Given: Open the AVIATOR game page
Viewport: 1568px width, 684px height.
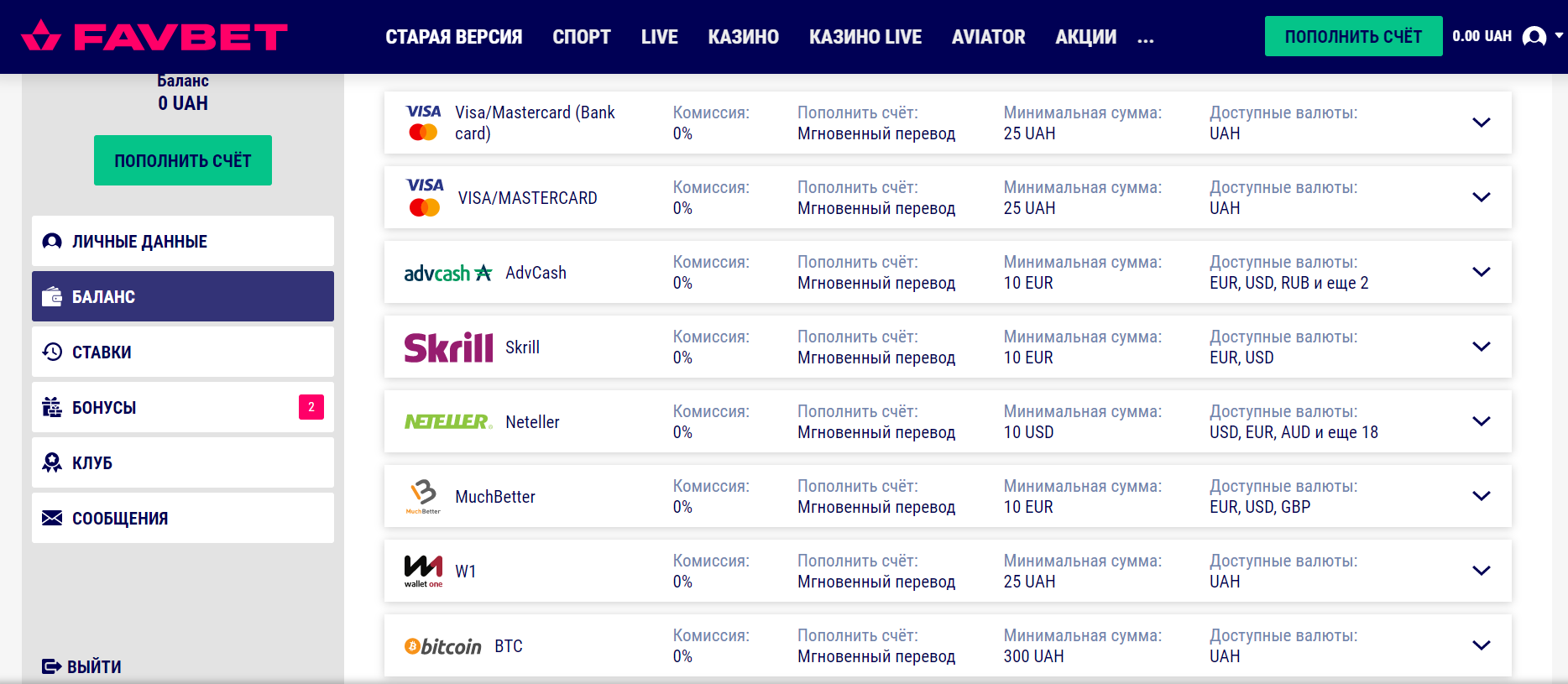Looking at the screenshot, I should [x=989, y=37].
